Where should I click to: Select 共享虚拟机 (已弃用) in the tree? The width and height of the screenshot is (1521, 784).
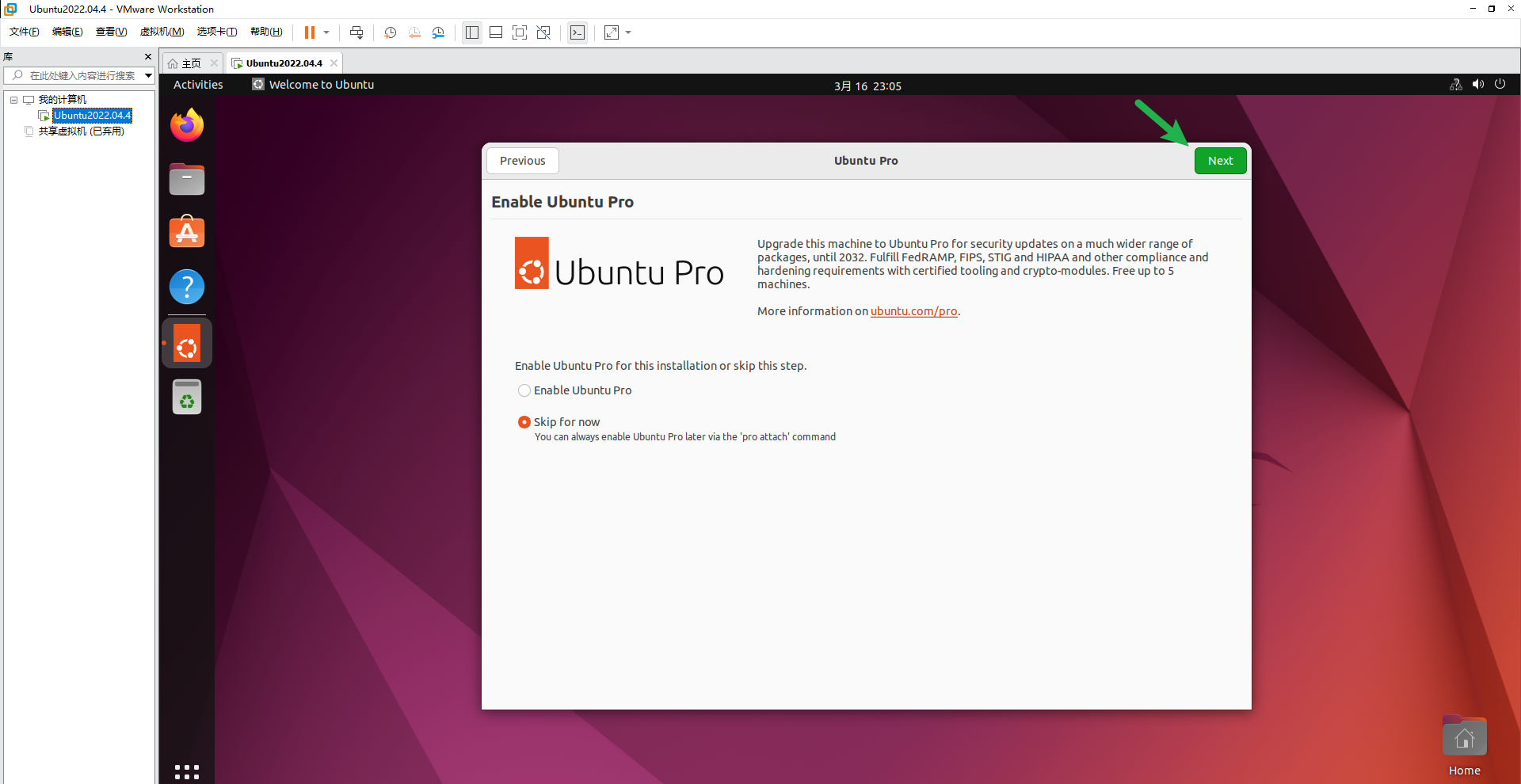point(82,131)
